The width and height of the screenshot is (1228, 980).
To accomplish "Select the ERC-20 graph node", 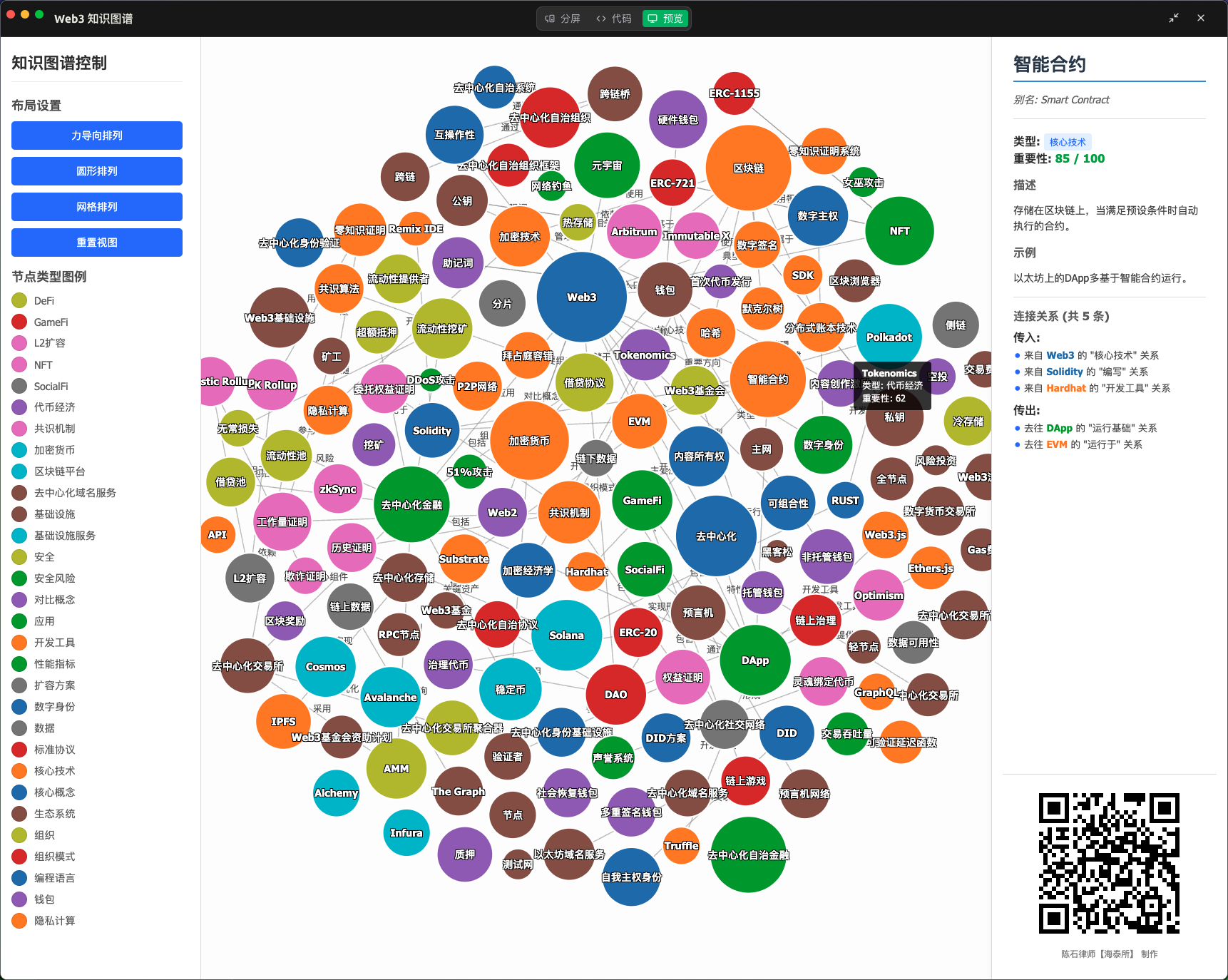I will [638, 633].
